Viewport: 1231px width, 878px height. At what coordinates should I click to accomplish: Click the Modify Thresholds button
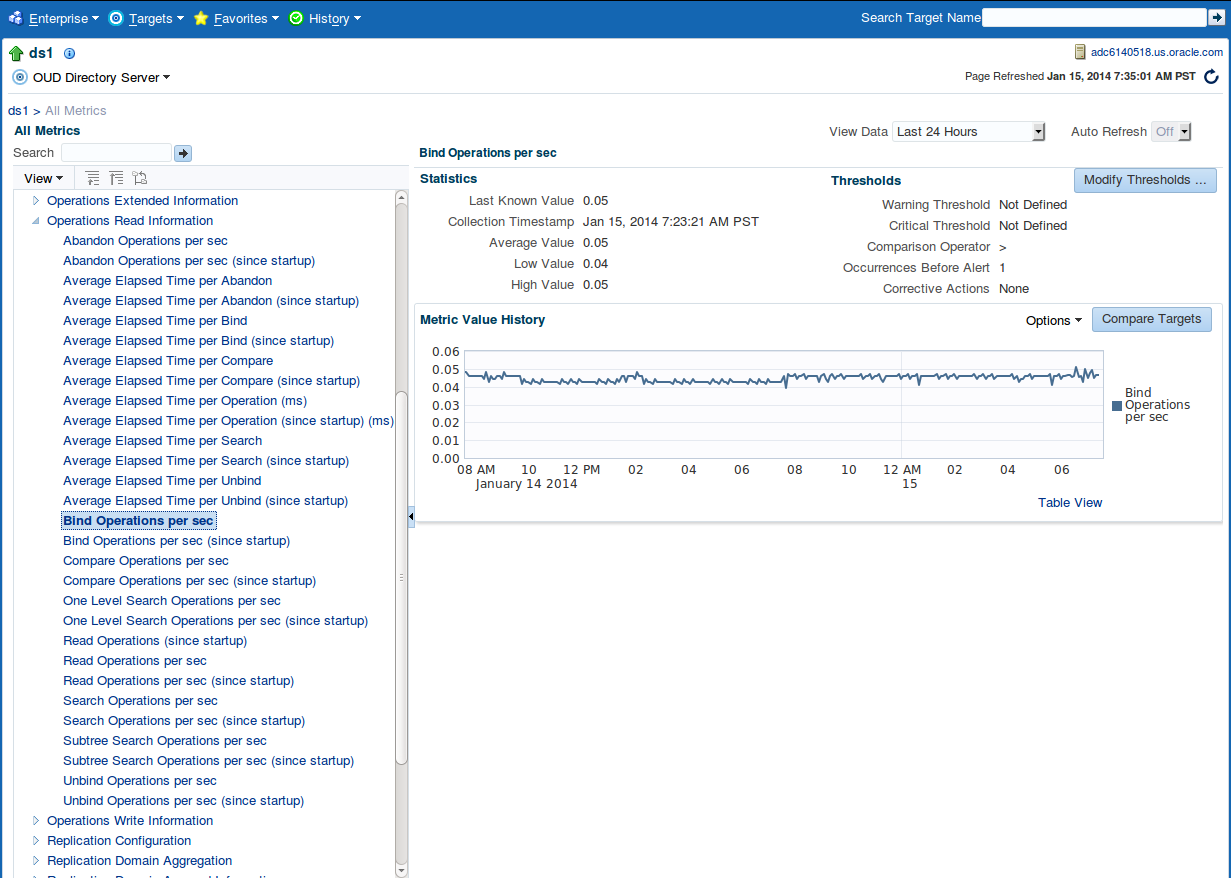(x=1145, y=181)
